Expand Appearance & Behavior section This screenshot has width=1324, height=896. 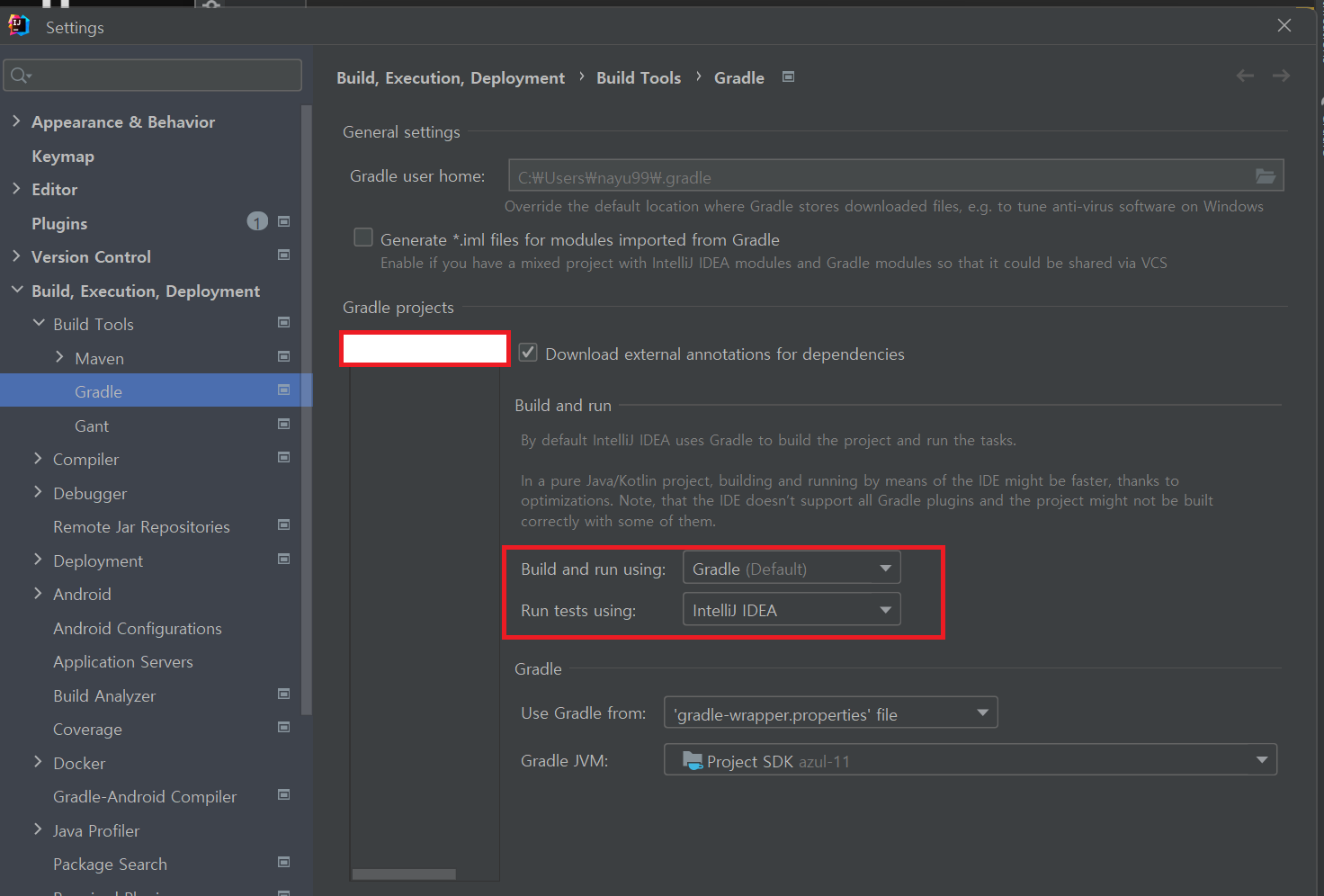pos(16,121)
